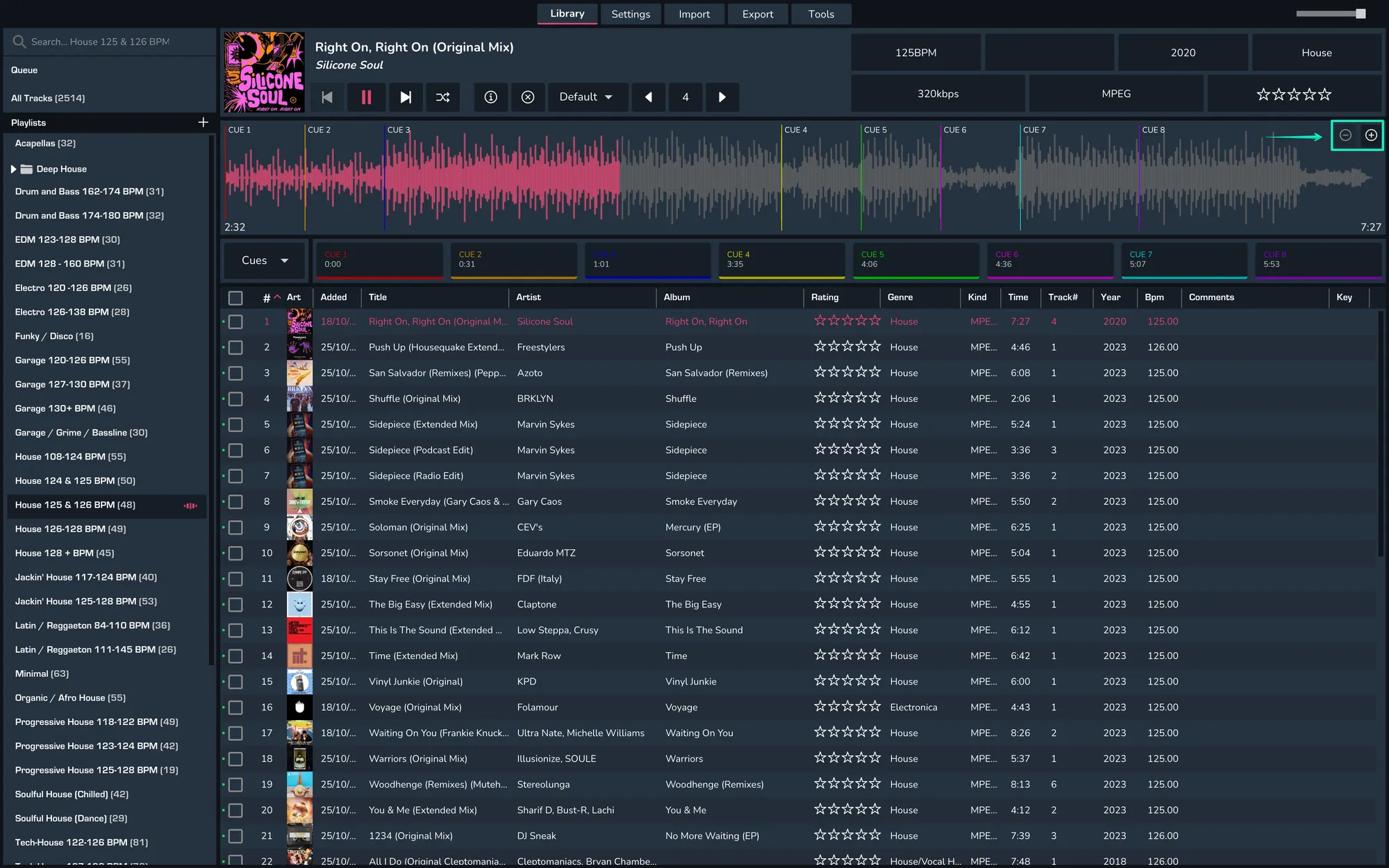This screenshot has height=868, width=1389.
Task: Open the Default dropdown menu
Action: (587, 97)
